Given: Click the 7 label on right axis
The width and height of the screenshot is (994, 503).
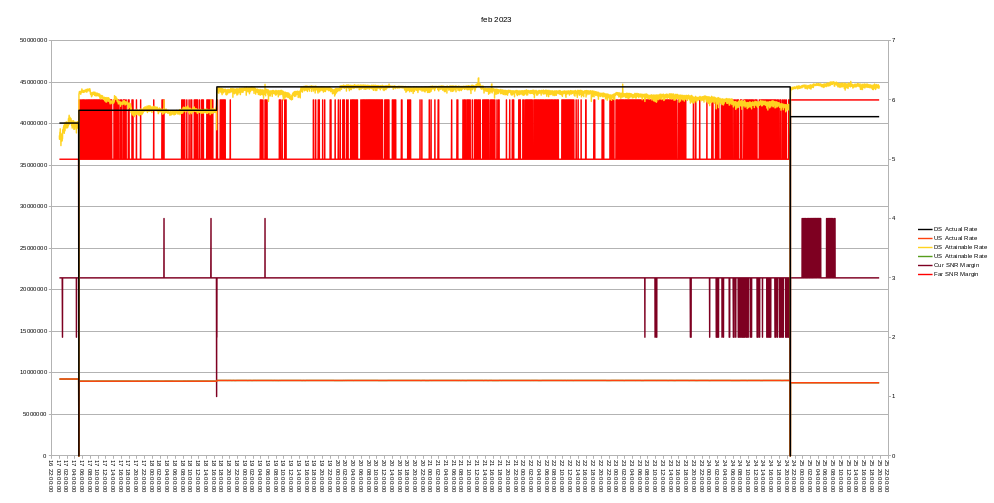Looking at the screenshot, I should pyautogui.click(x=893, y=41).
